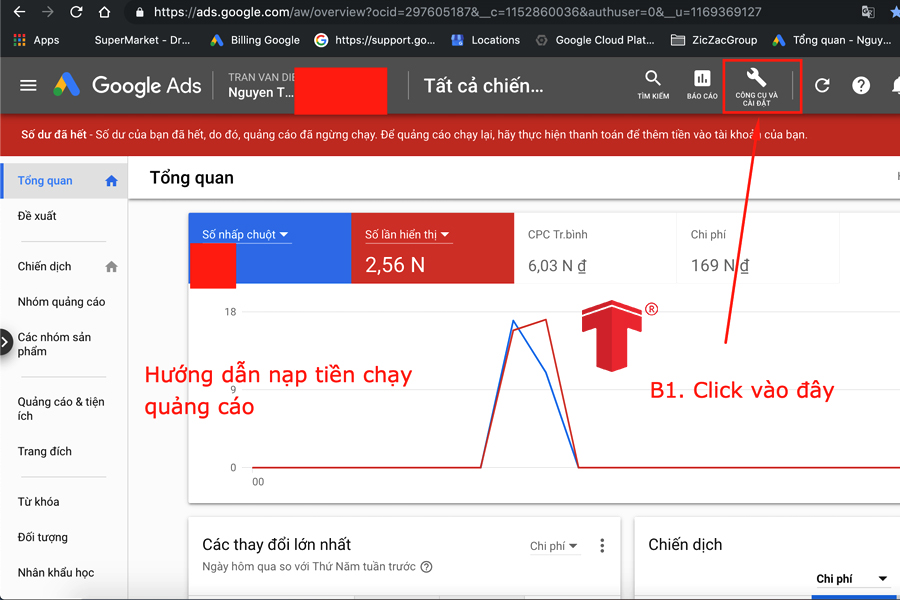Viewport: 900px width, 600px height.
Task: Open Công cụ và cài đặt
Action: tap(757, 86)
